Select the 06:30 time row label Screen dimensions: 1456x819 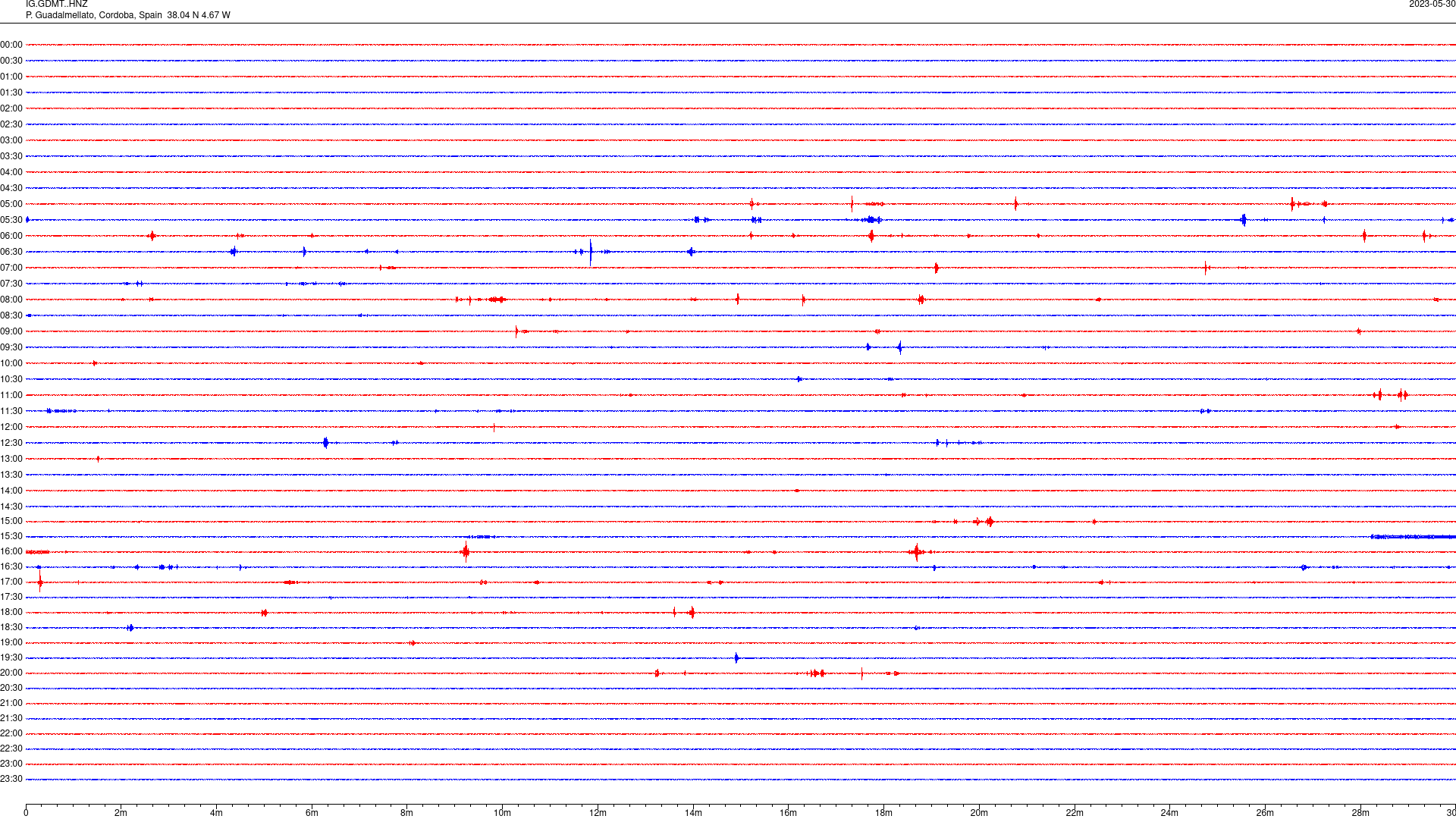pos(11,252)
